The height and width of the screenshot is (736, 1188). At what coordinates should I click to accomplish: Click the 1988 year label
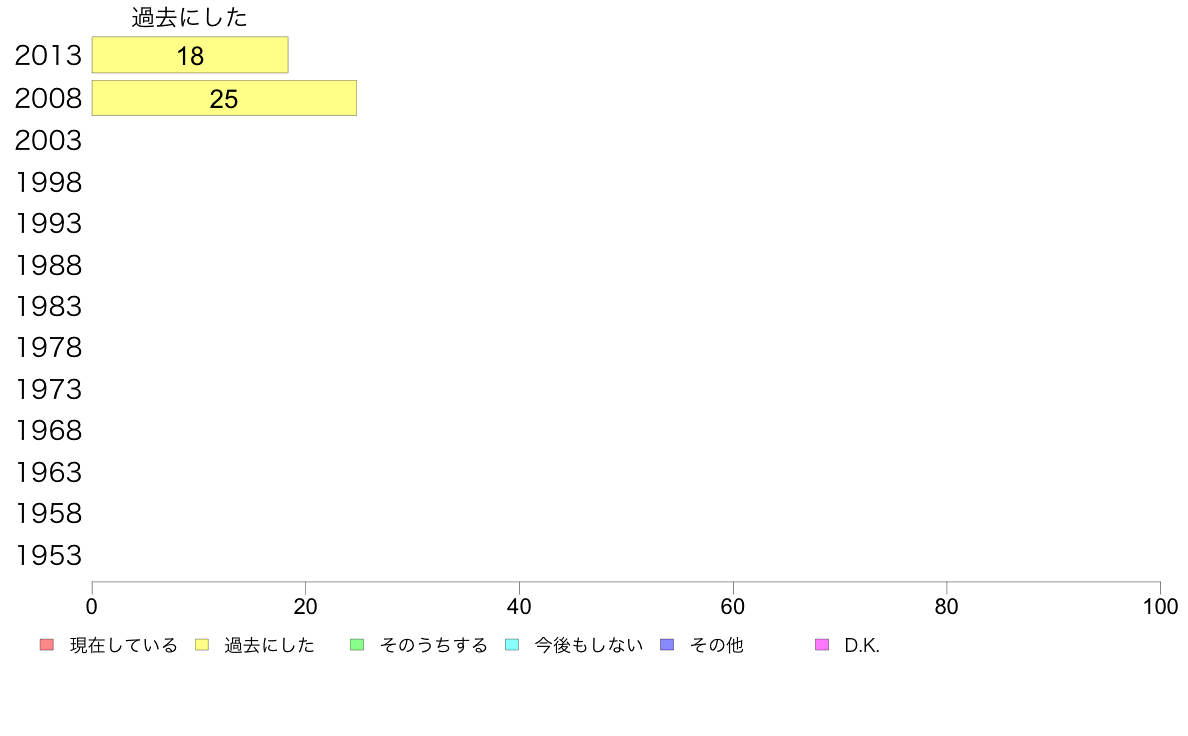tap(48, 265)
